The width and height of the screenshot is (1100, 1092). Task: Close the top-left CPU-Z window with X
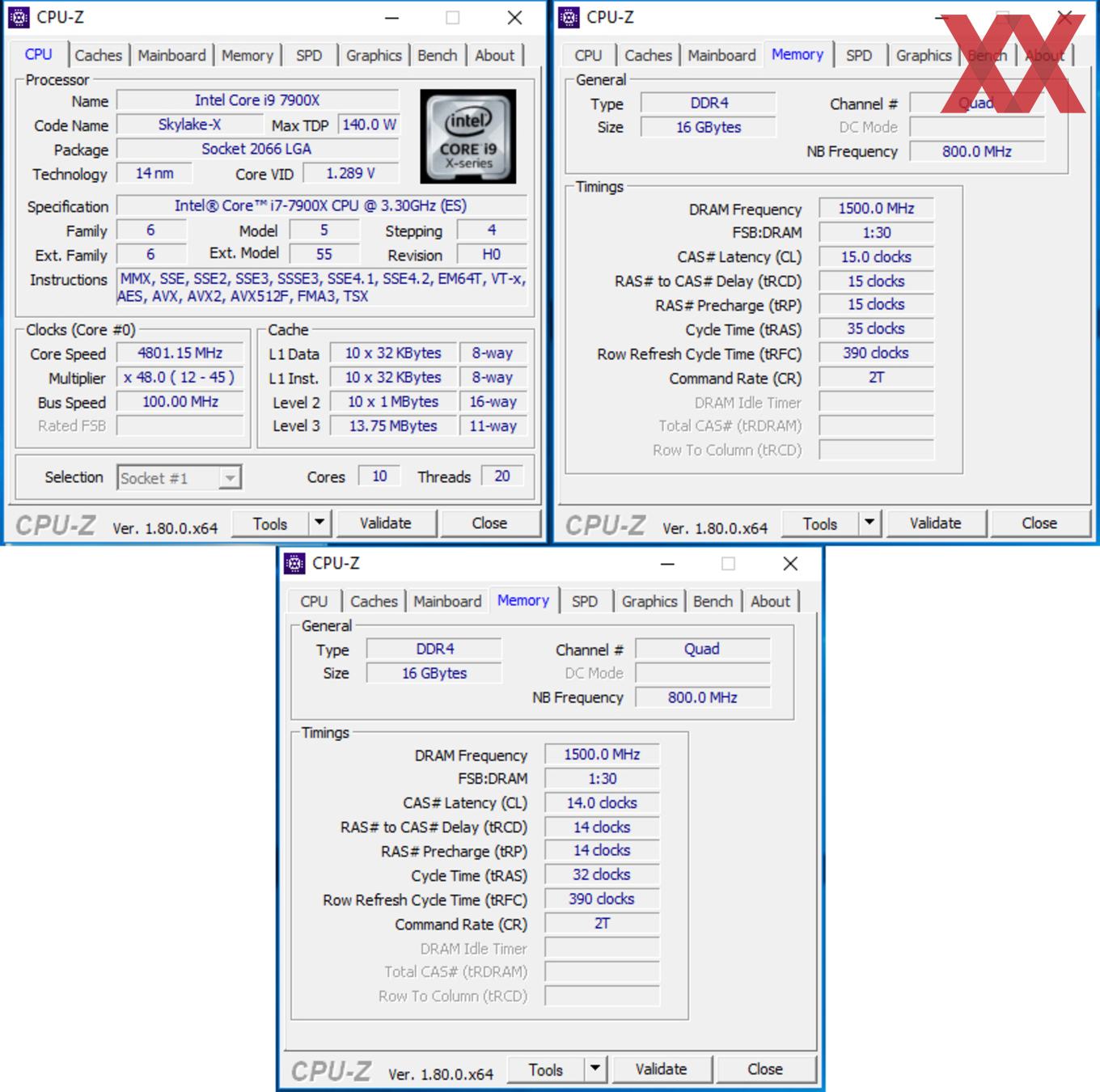(514, 18)
